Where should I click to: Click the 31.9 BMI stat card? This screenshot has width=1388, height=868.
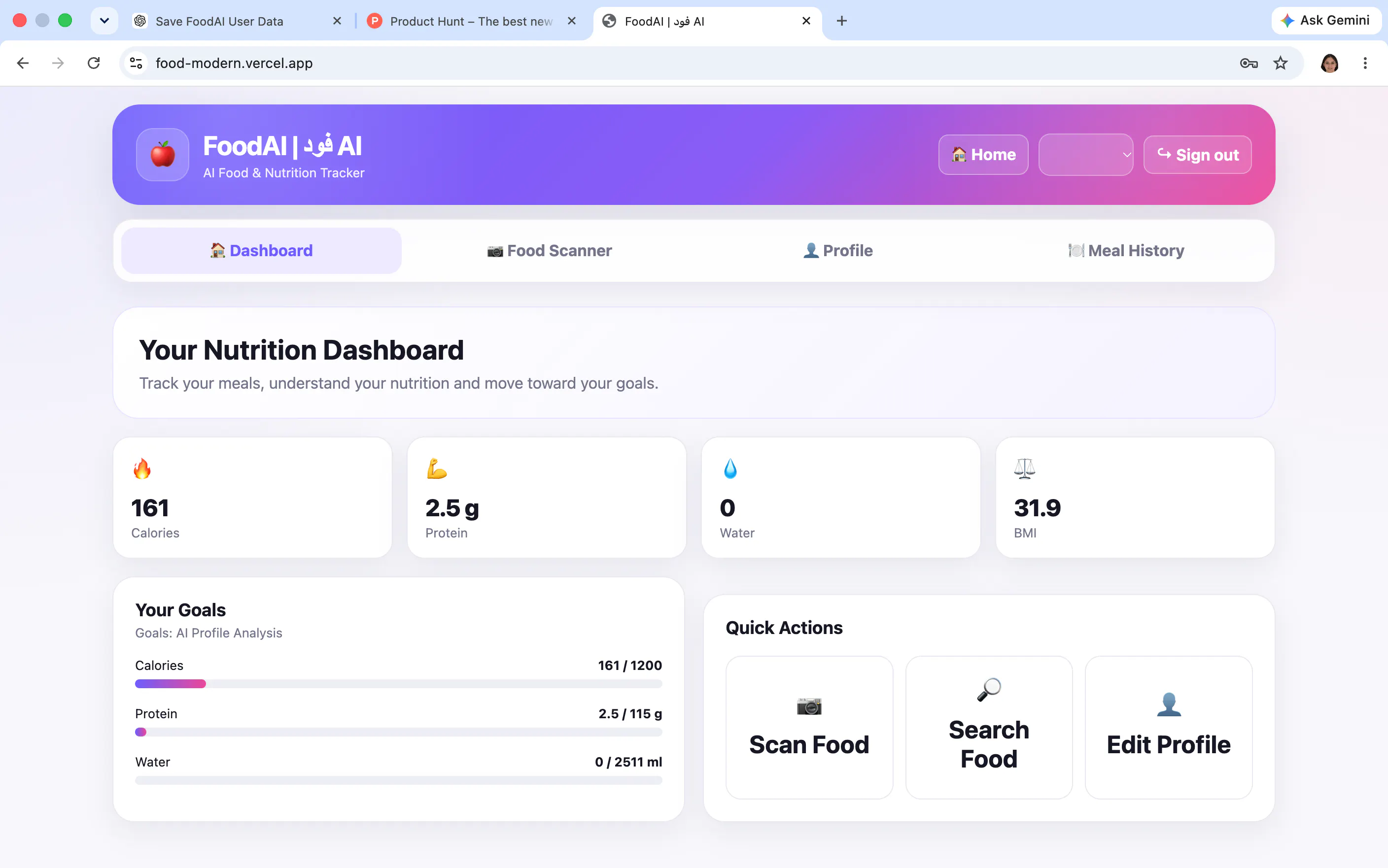(x=1135, y=497)
